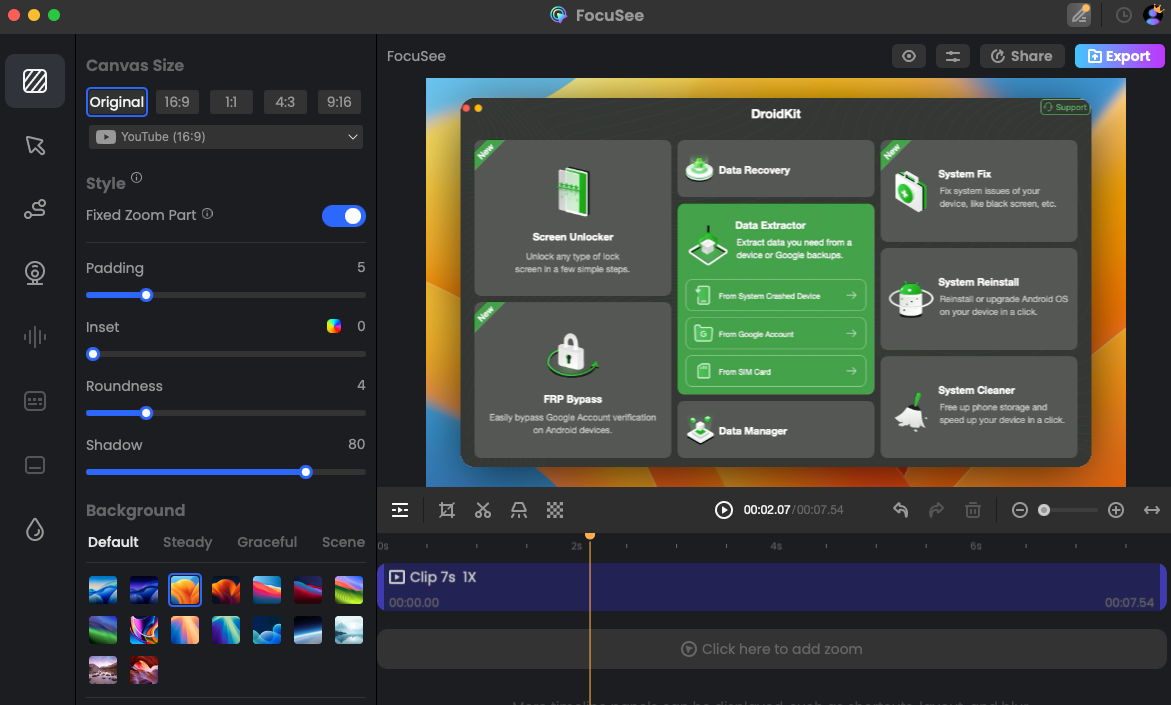Open the Audio waveform sidebar icon
The image size is (1171, 705).
pos(34,337)
